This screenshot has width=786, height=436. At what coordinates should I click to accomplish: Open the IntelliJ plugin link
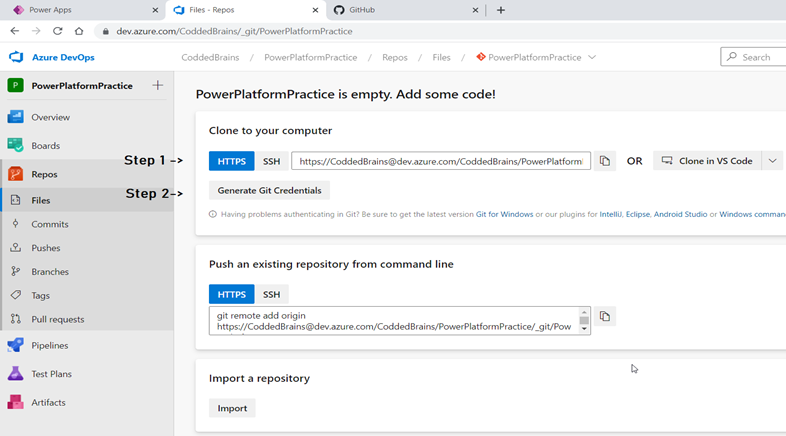[x=610, y=214]
